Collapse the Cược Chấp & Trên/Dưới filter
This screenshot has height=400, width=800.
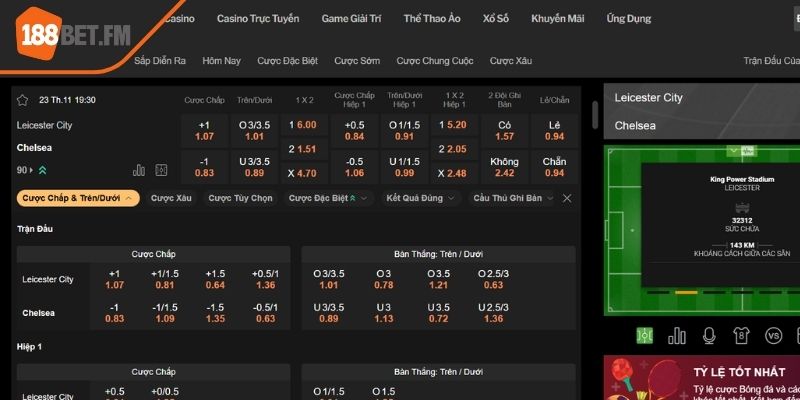click(x=78, y=198)
